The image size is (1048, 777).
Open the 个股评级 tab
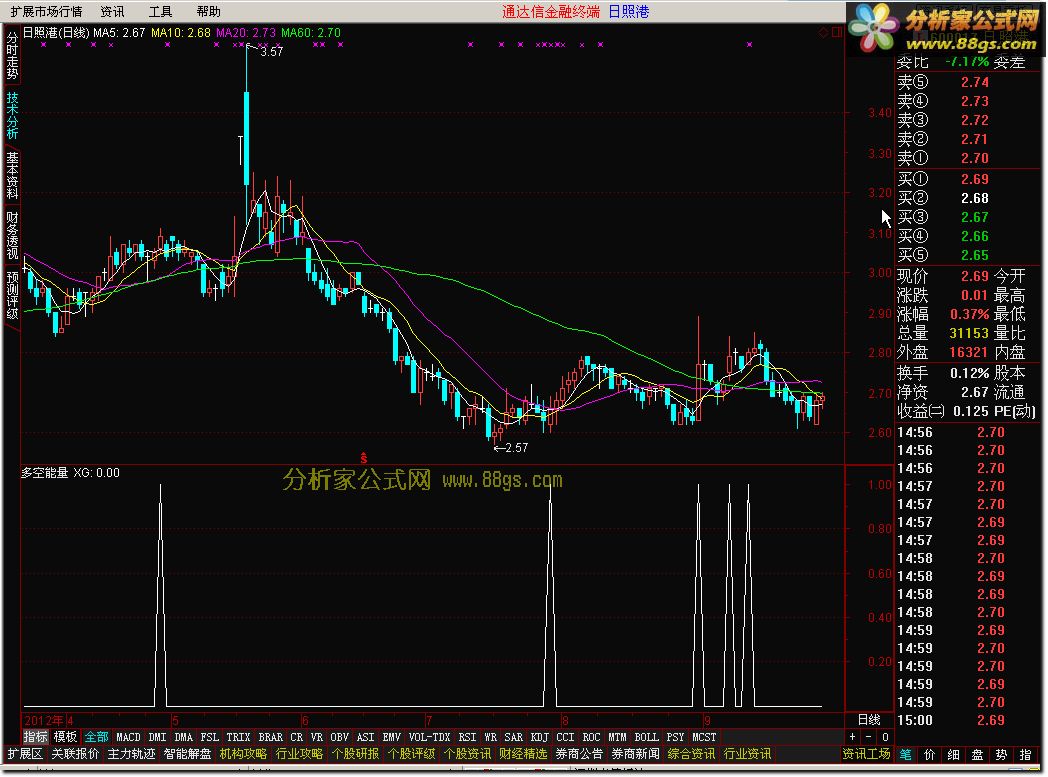pyautogui.click(x=411, y=754)
